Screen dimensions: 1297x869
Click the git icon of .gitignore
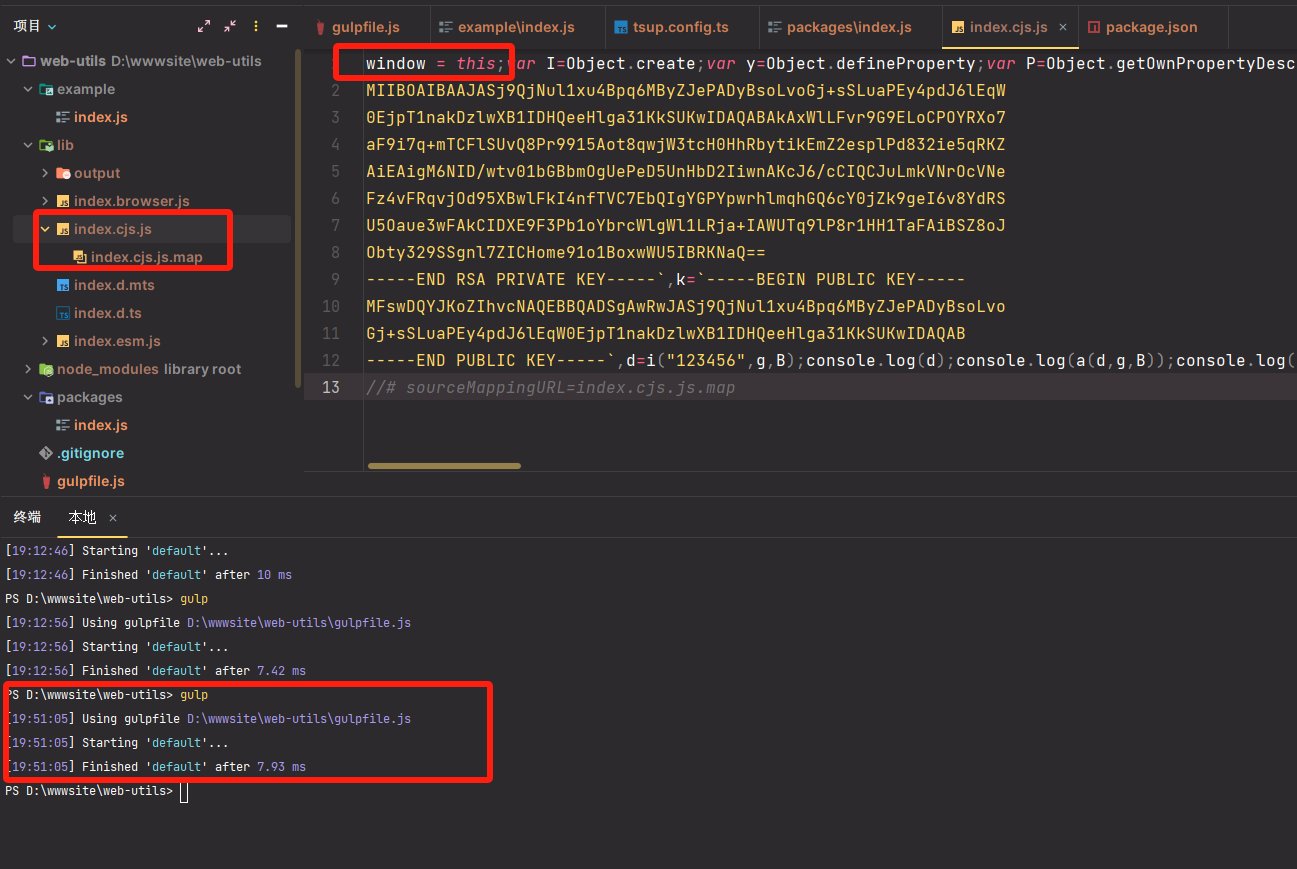[x=46, y=453]
